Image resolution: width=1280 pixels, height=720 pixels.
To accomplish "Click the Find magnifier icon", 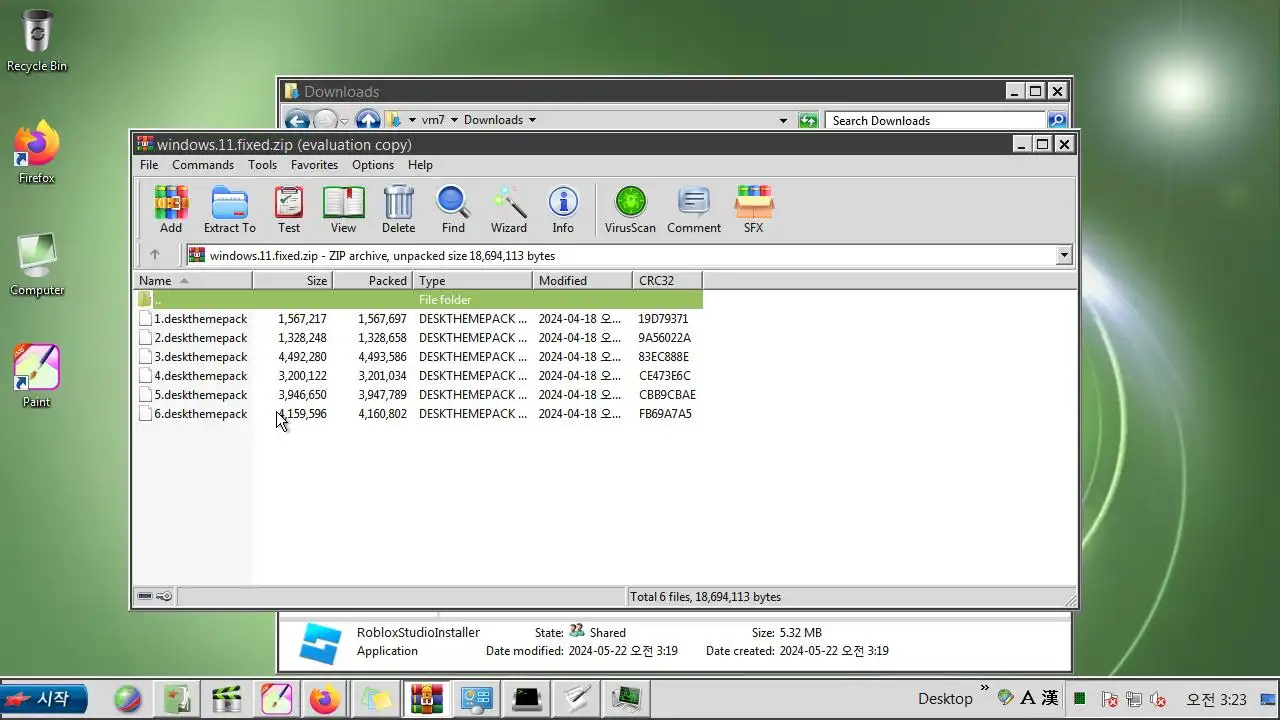I will 453,210.
